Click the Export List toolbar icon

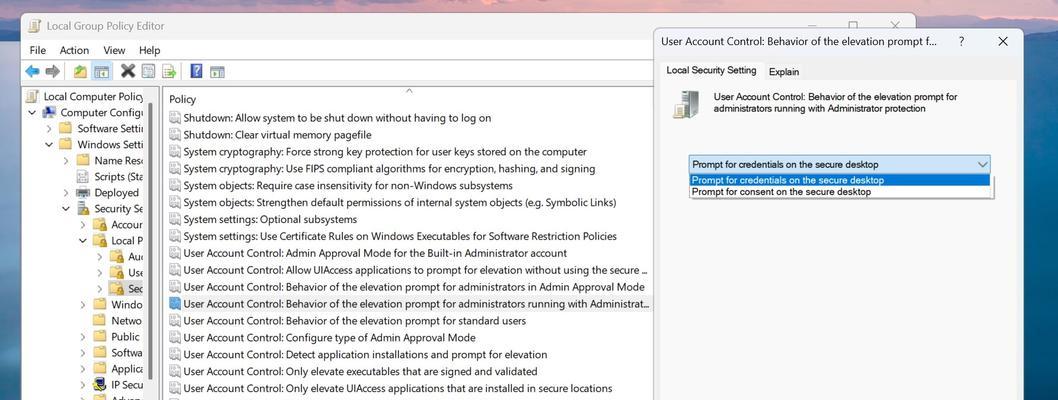coord(169,72)
